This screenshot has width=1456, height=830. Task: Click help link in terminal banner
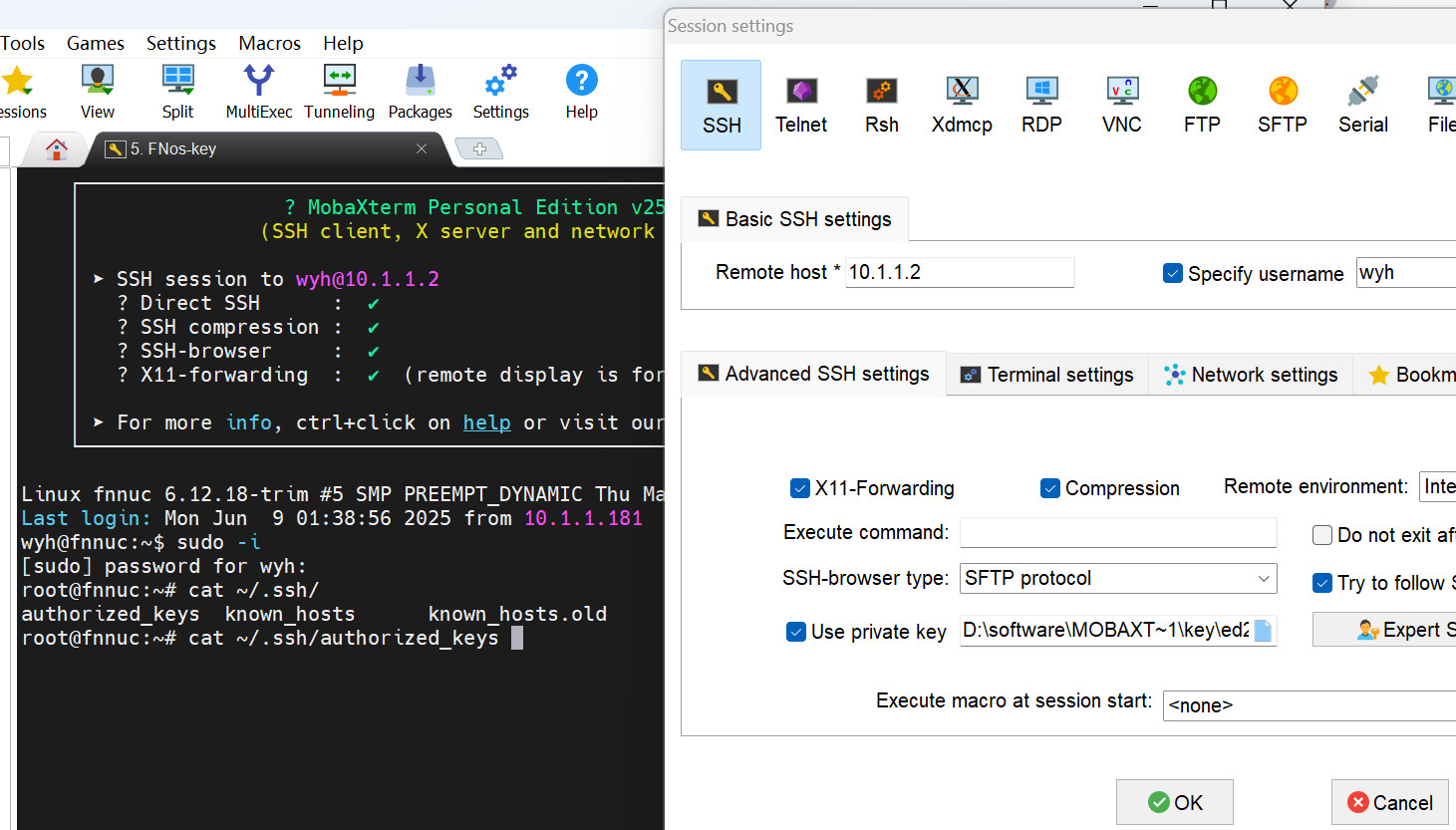486,422
